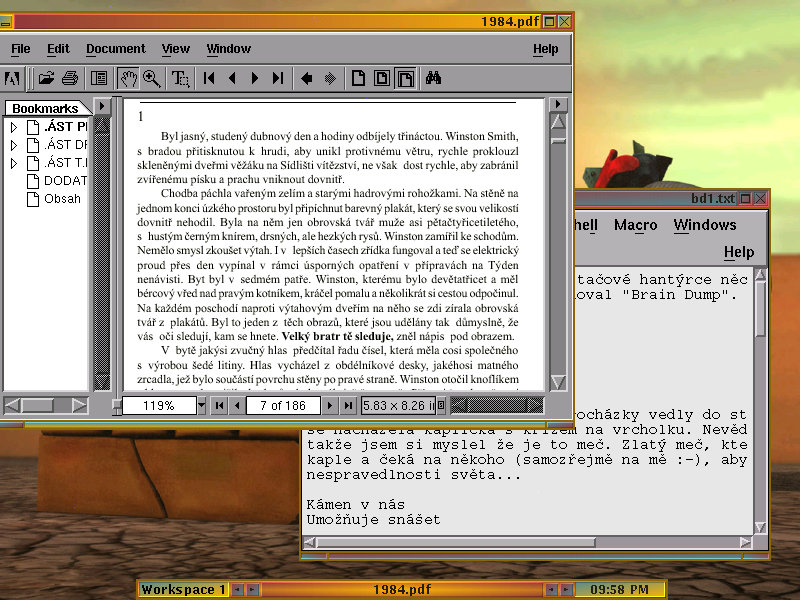This screenshot has height=600, width=800.
Task: Open the Help menu in bd1.txt window
Action: point(739,252)
